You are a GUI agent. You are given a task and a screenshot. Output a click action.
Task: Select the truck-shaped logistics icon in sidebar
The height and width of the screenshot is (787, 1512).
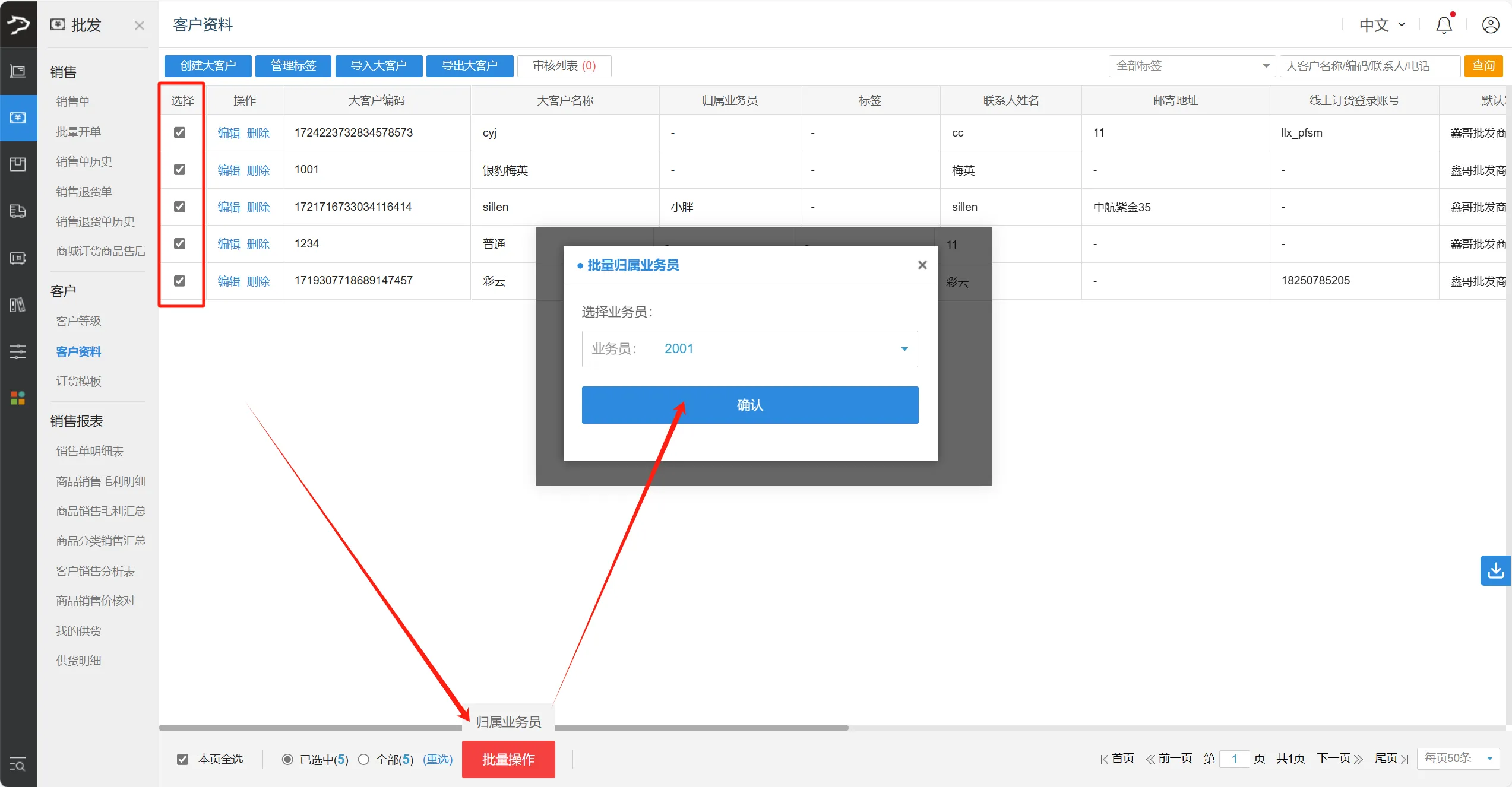click(18, 211)
